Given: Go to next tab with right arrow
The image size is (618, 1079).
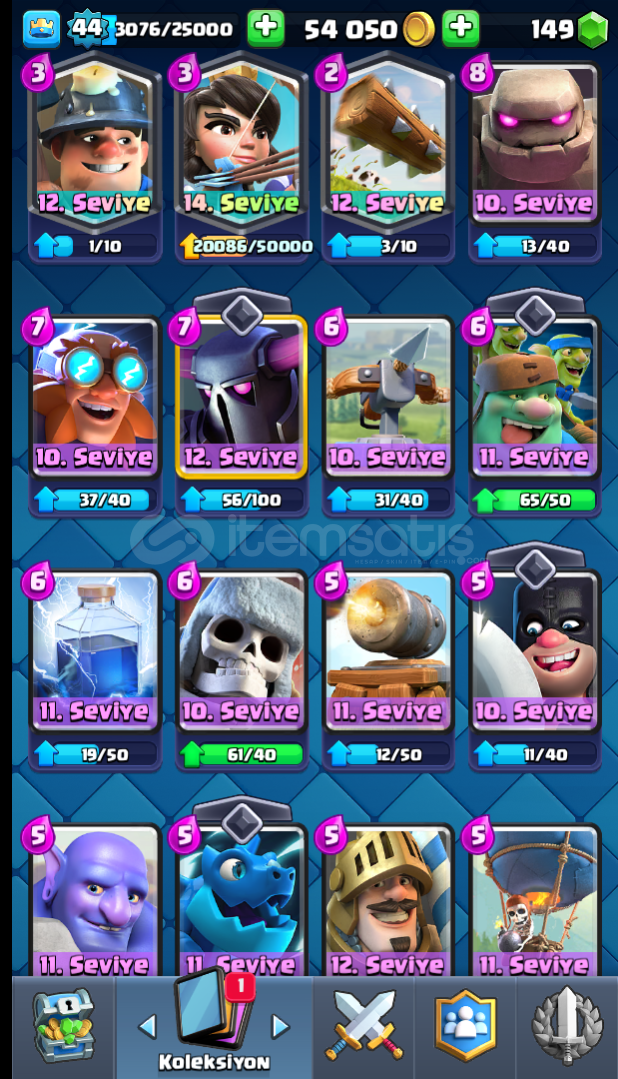Looking at the screenshot, I should click(279, 1027).
